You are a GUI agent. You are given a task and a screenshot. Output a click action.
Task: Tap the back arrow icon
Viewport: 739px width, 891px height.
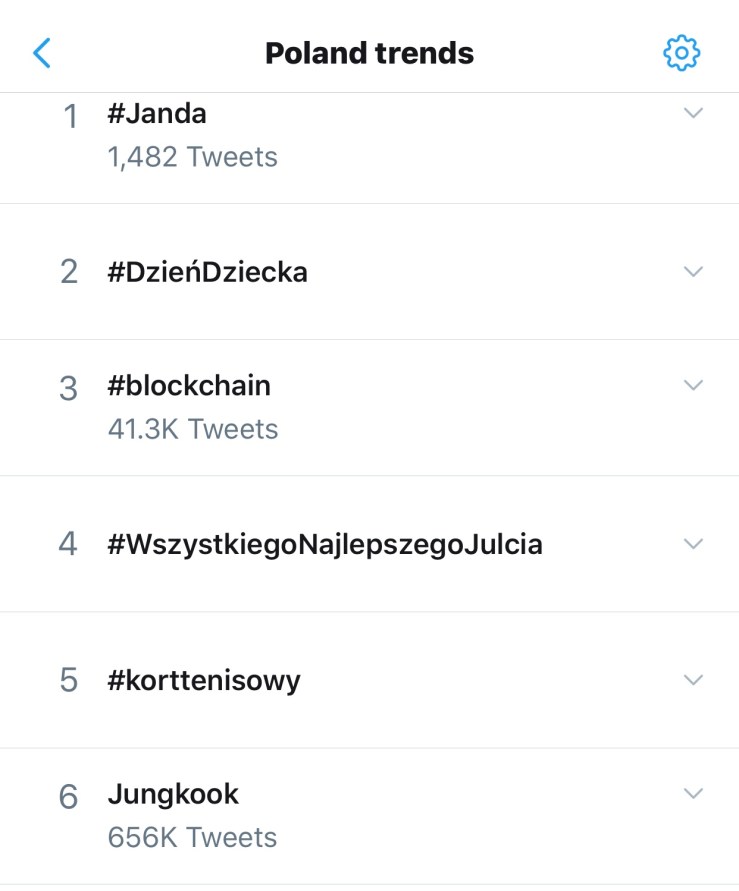point(41,52)
